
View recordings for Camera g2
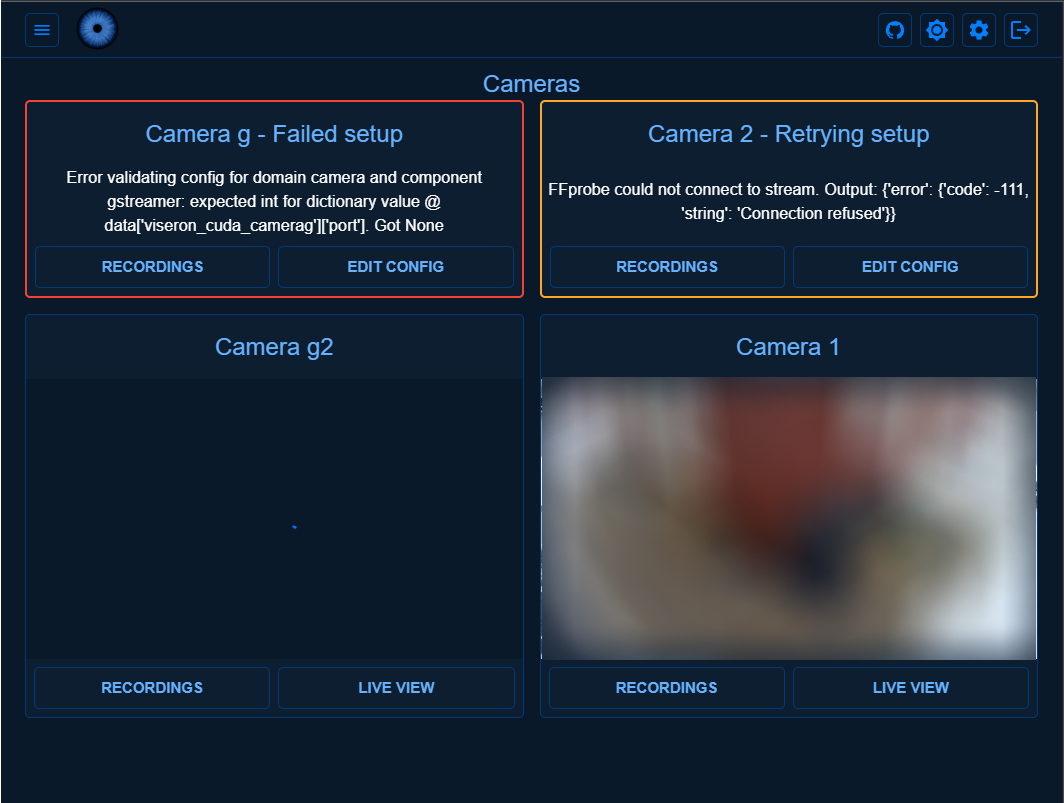pos(151,688)
